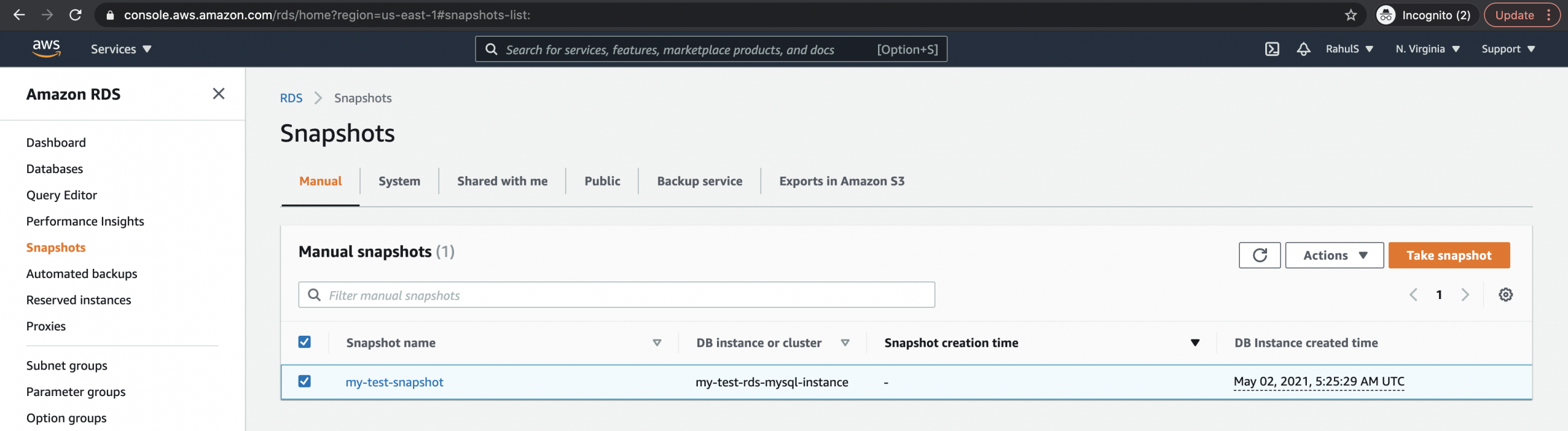Open the Services dropdown menu

tap(121, 49)
